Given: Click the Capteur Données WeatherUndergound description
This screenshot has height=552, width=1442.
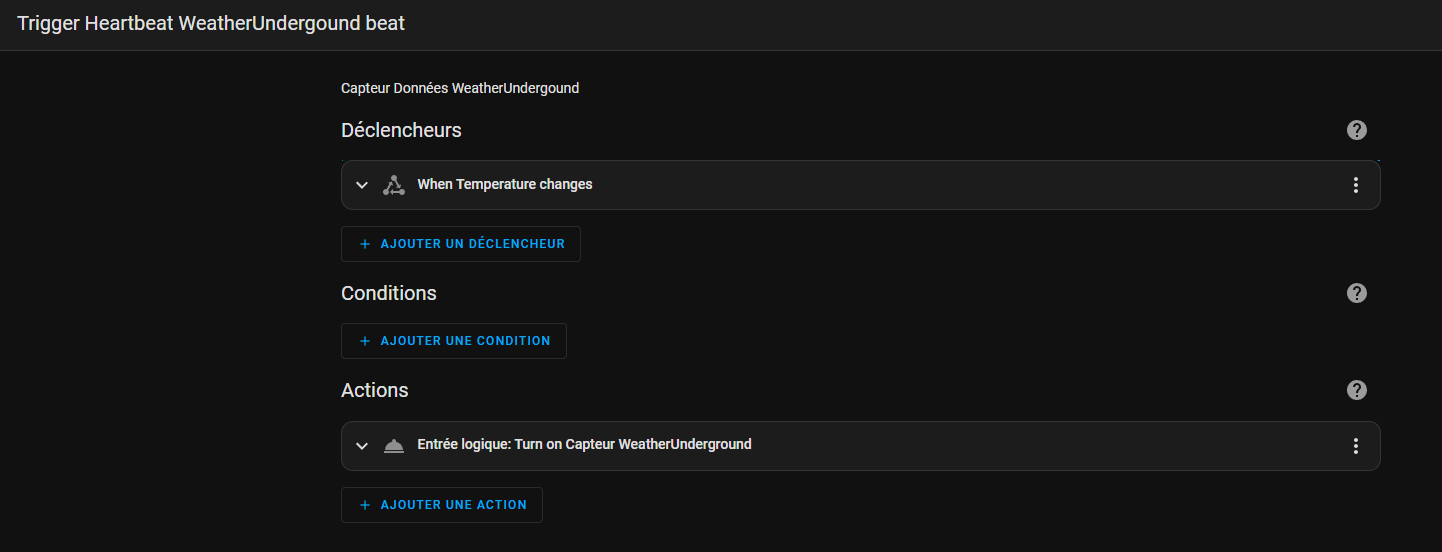Looking at the screenshot, I should tap(460, 88).
